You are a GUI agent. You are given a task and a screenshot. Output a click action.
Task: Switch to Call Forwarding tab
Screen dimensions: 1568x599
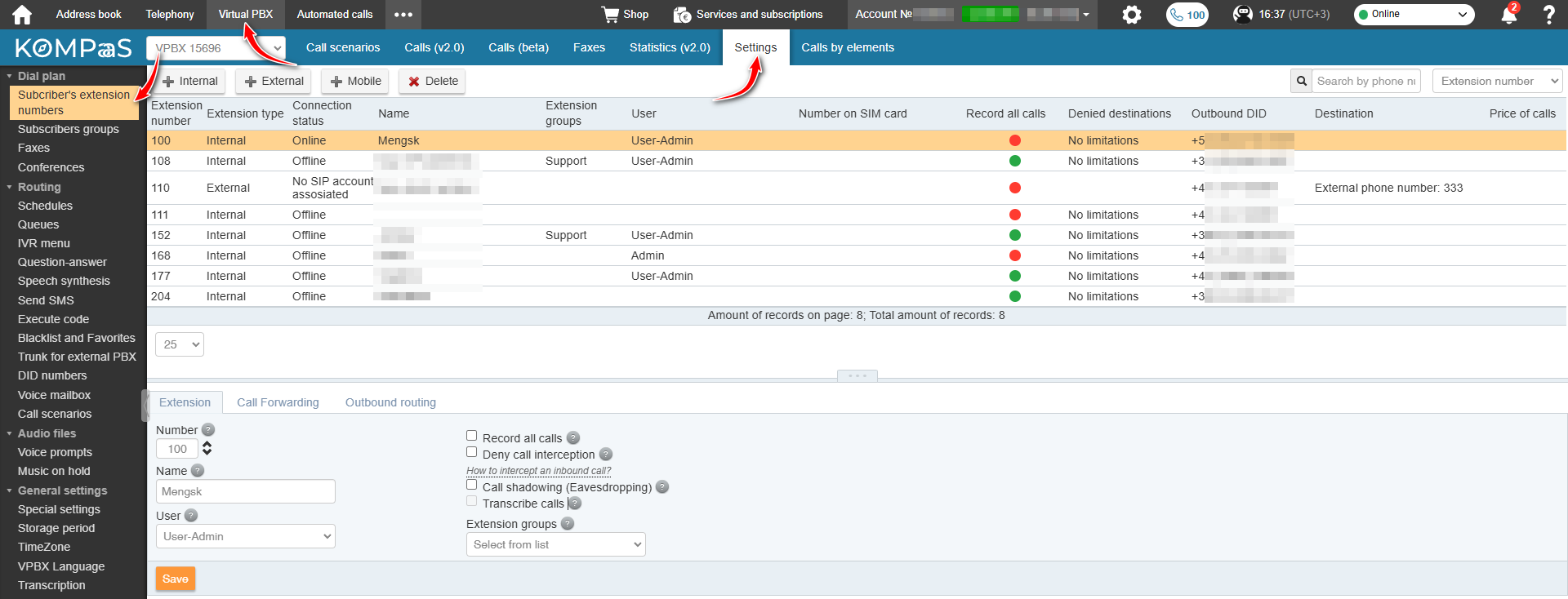tap(278, 402)
